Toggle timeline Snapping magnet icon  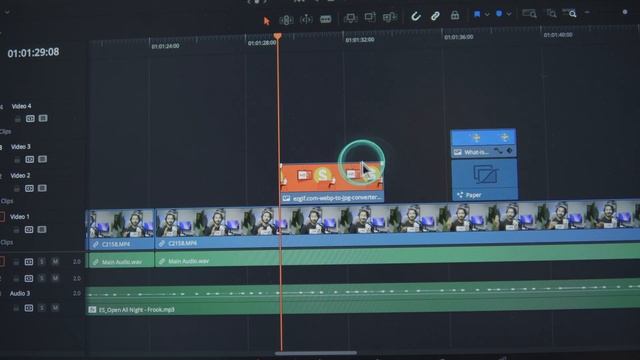[x=416, y=16]
